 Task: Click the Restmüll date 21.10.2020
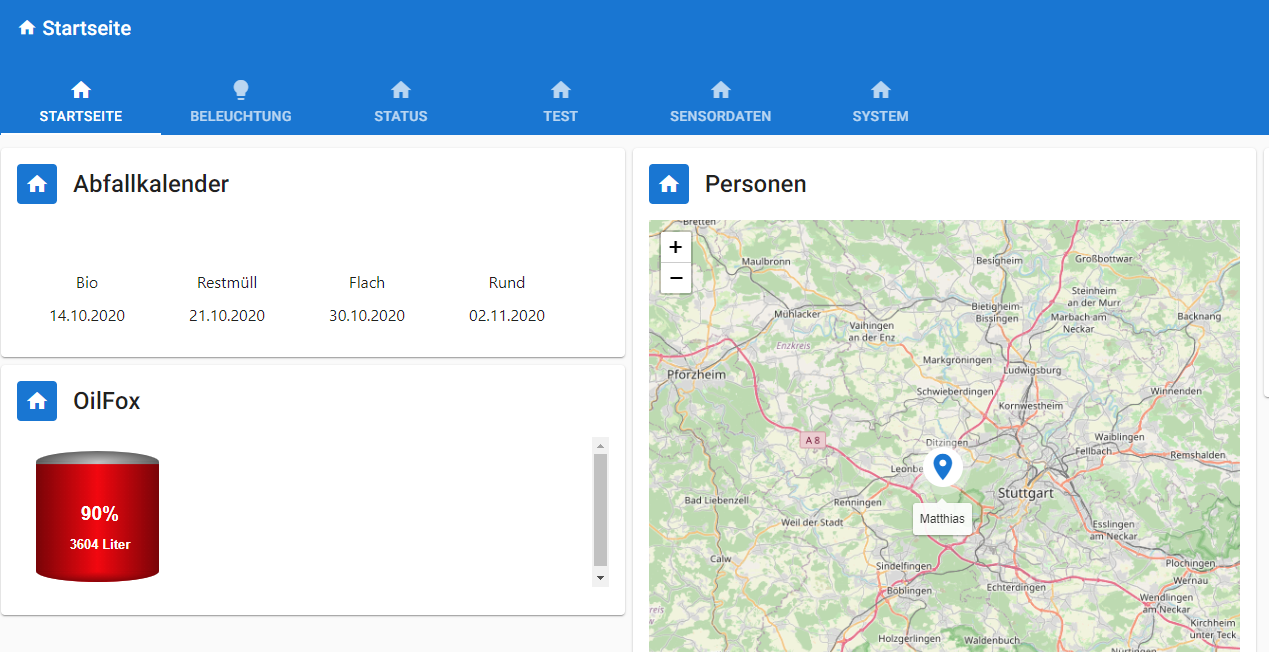(x=227, y=316)
